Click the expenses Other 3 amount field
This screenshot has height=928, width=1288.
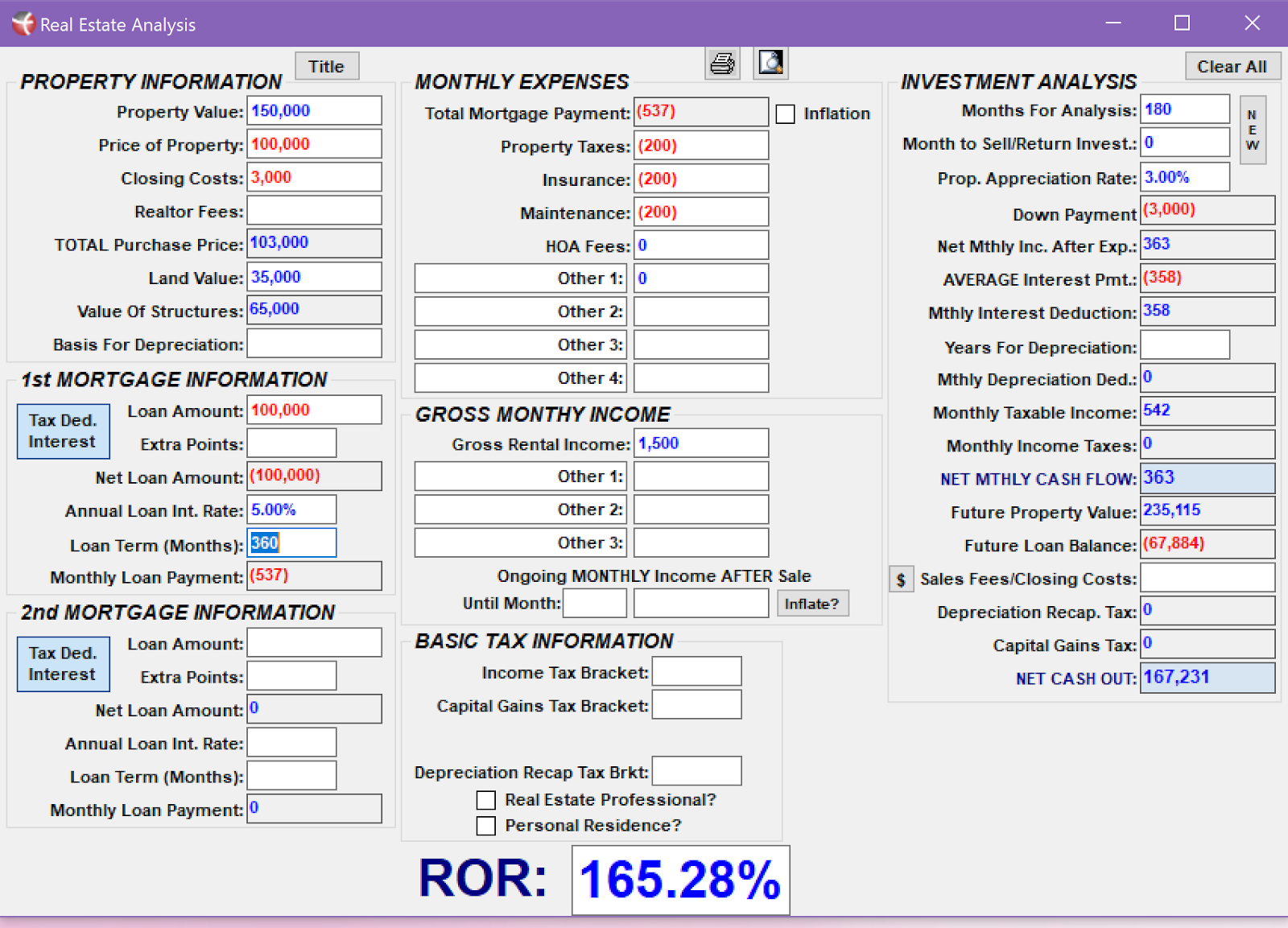tap(701, 345)
